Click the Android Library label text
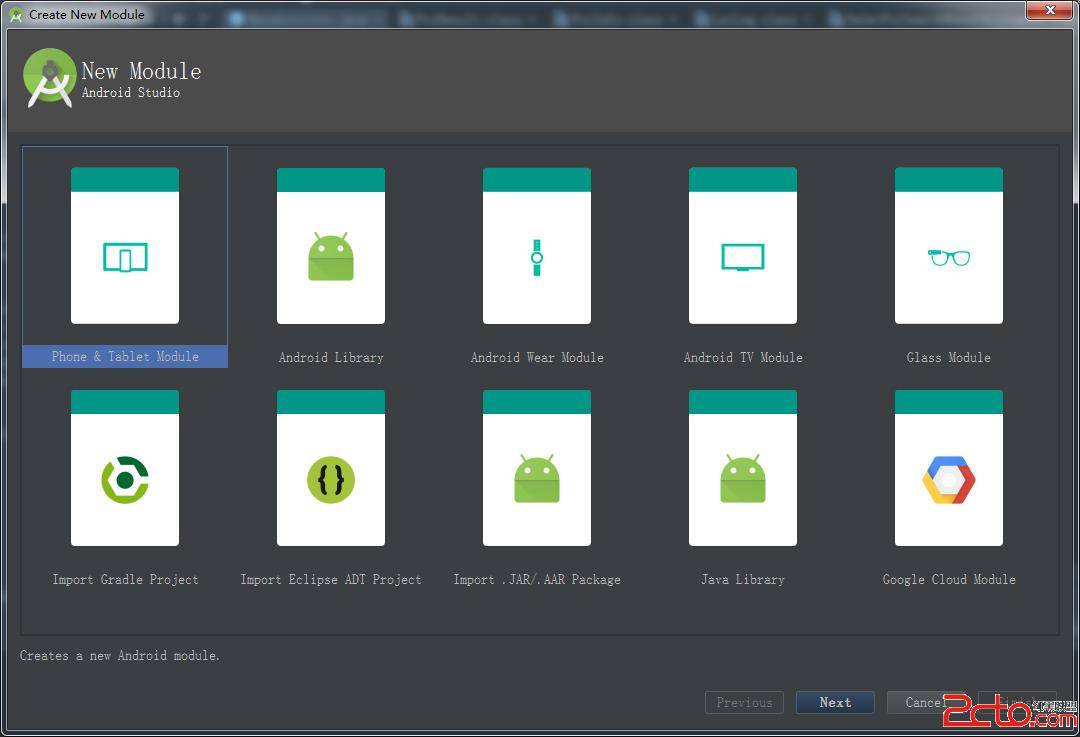 coord(331,357)
